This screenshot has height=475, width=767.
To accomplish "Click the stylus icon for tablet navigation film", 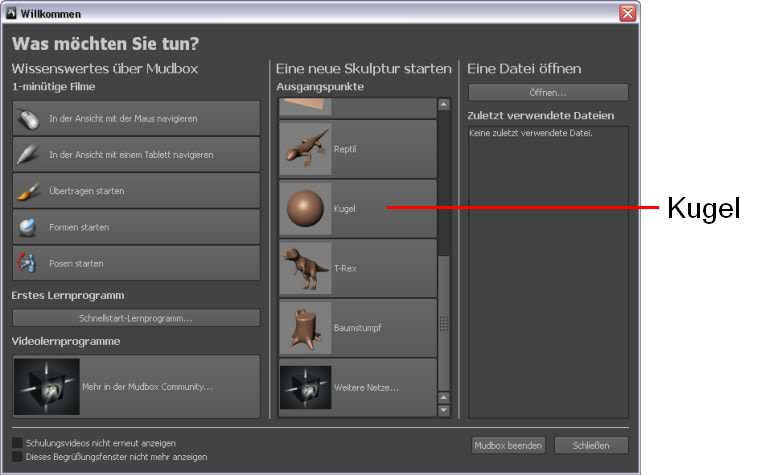I will point(27,155).
